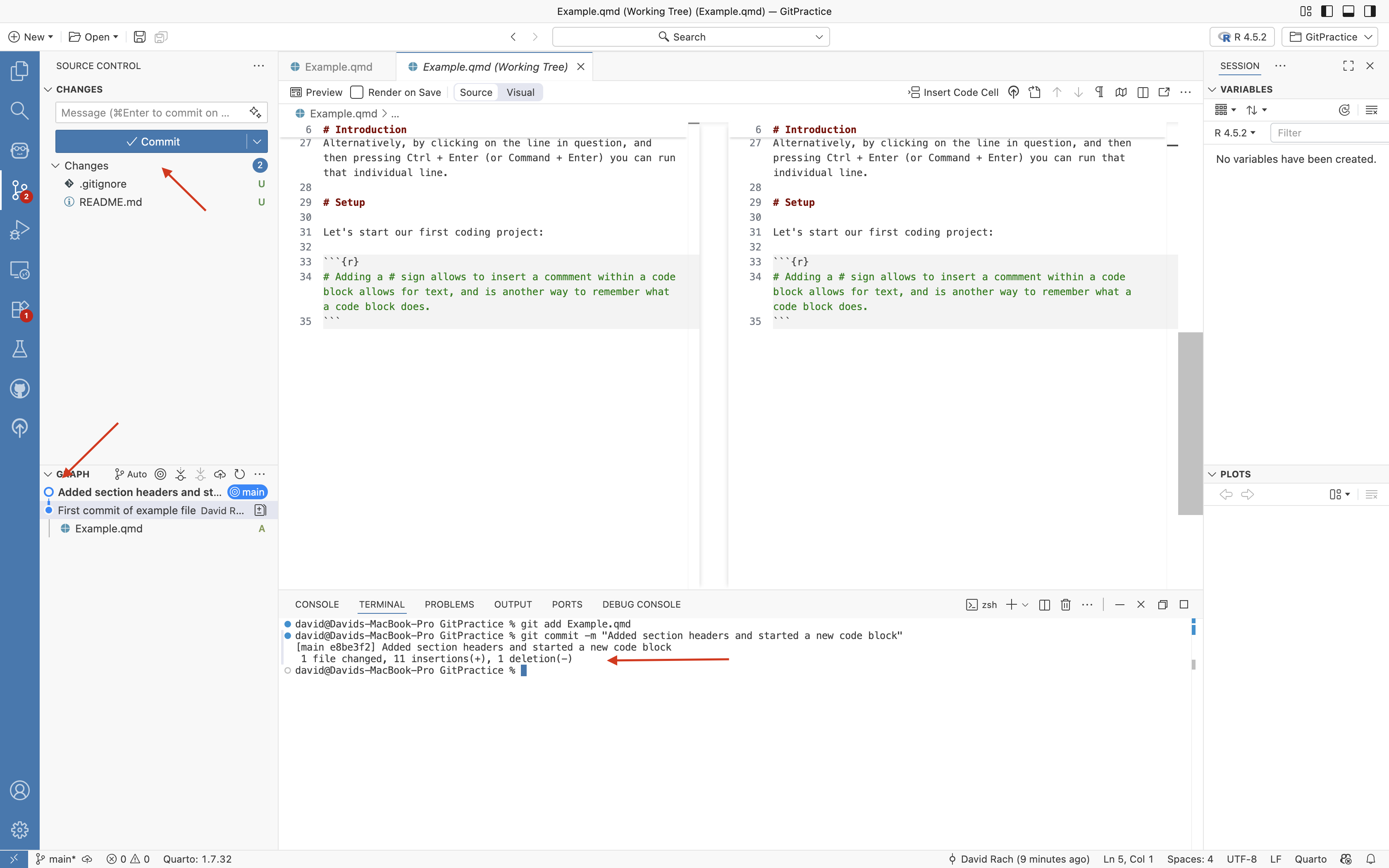Image resolution: width=1389 pixels, height=868 pixels.
Task: Open the Commit button dropdown arrow
Action: click(x=257, y=142)
